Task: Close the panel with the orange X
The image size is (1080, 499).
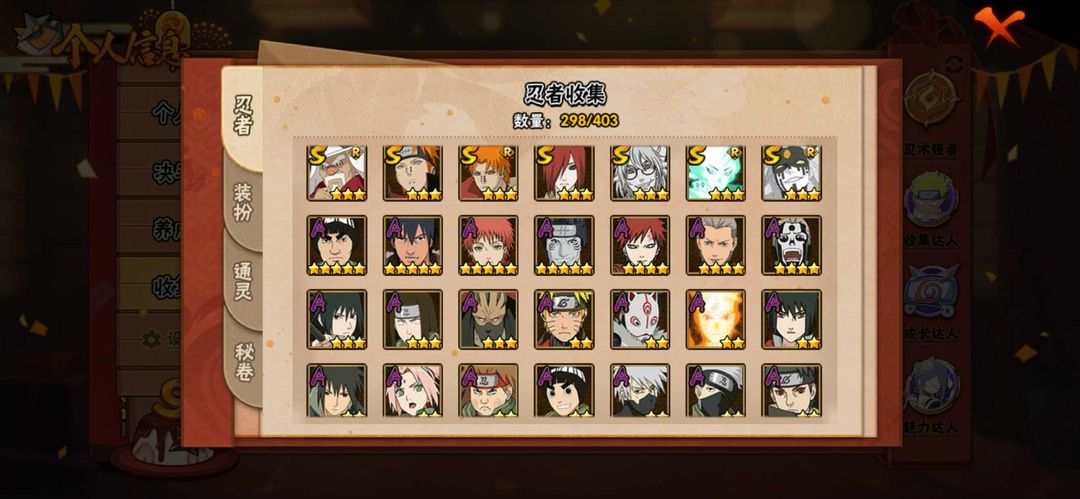Action: pyautogui.click(x=999, y=26)
